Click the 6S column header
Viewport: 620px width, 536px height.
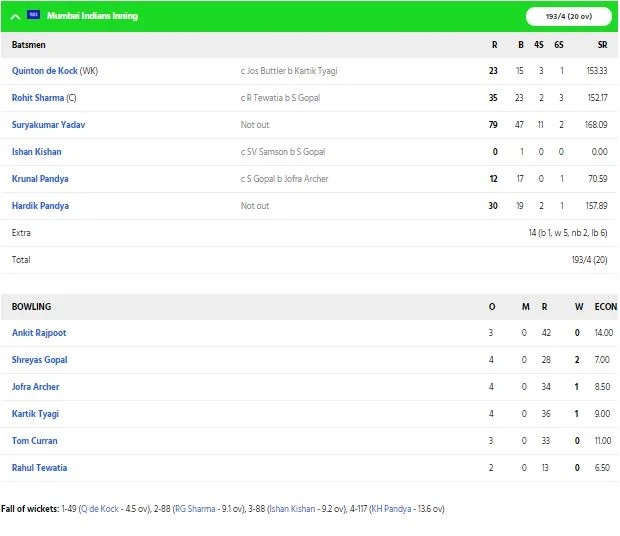pos(559,45)
